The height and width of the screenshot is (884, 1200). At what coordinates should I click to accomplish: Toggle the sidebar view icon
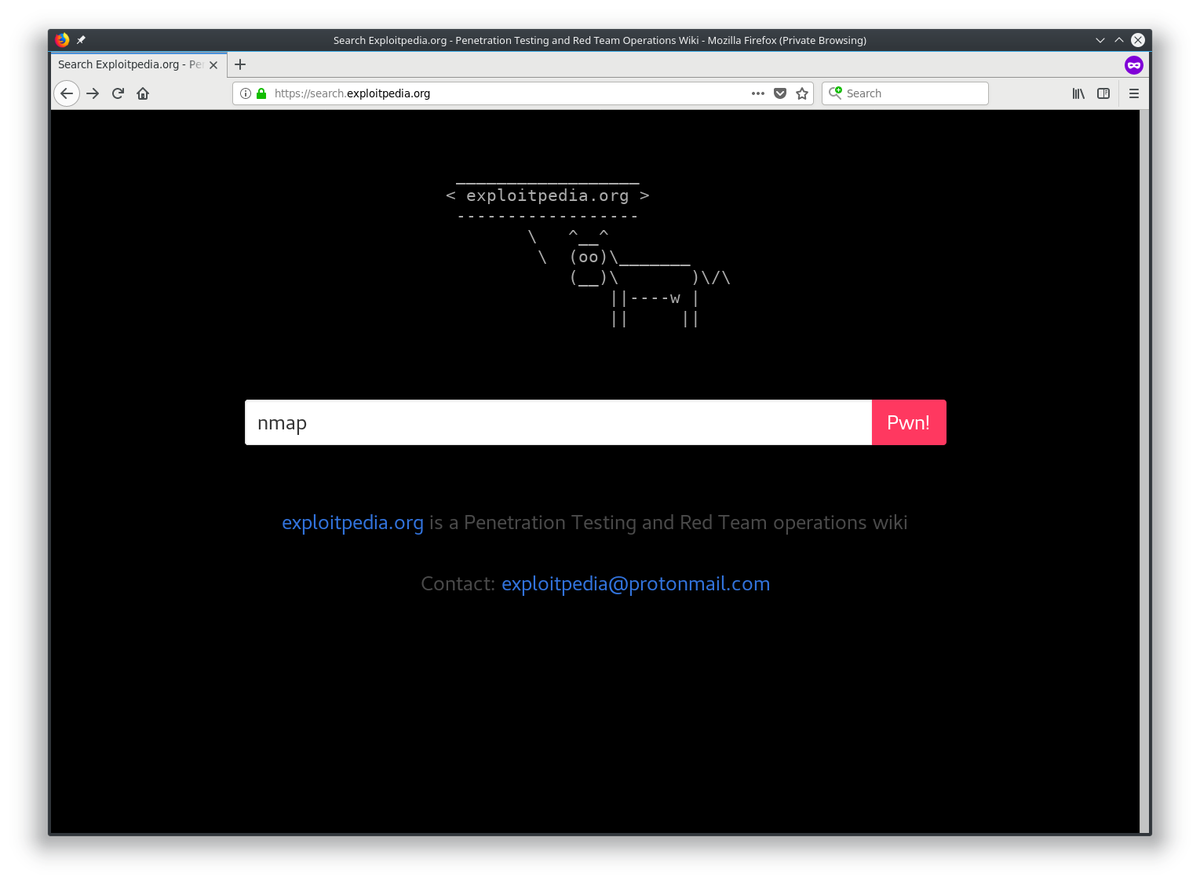pos(1104,93)
